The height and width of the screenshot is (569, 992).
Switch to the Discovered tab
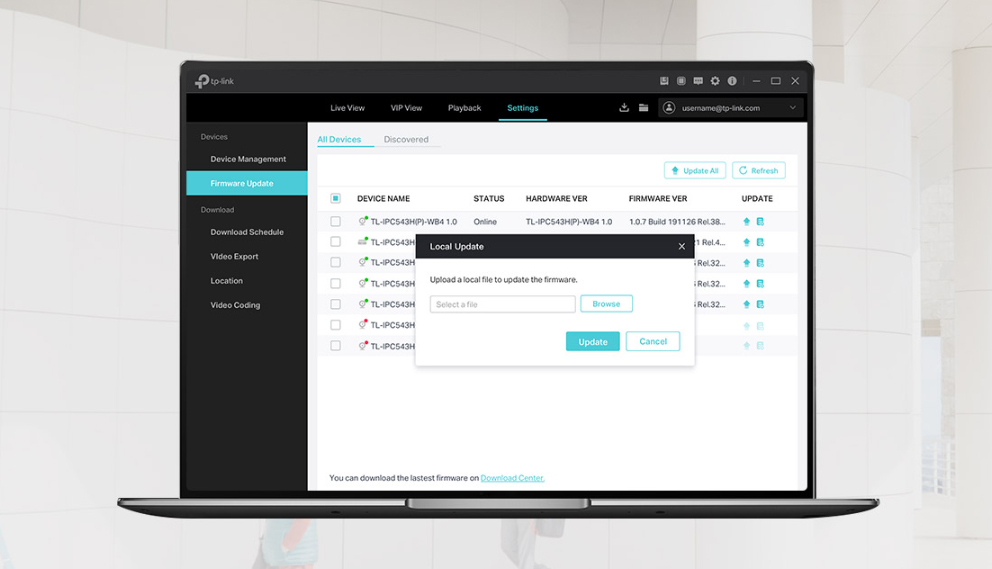tap(406, 139)
